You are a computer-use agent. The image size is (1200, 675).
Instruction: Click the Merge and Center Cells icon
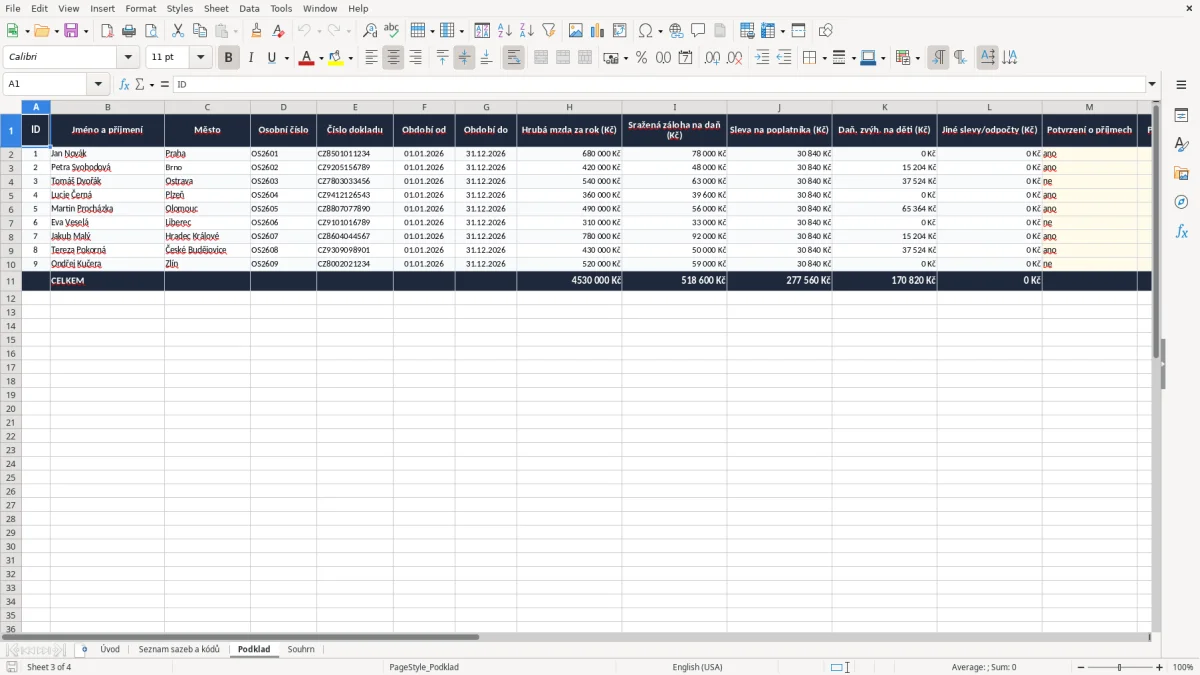[x=541, y=58]
